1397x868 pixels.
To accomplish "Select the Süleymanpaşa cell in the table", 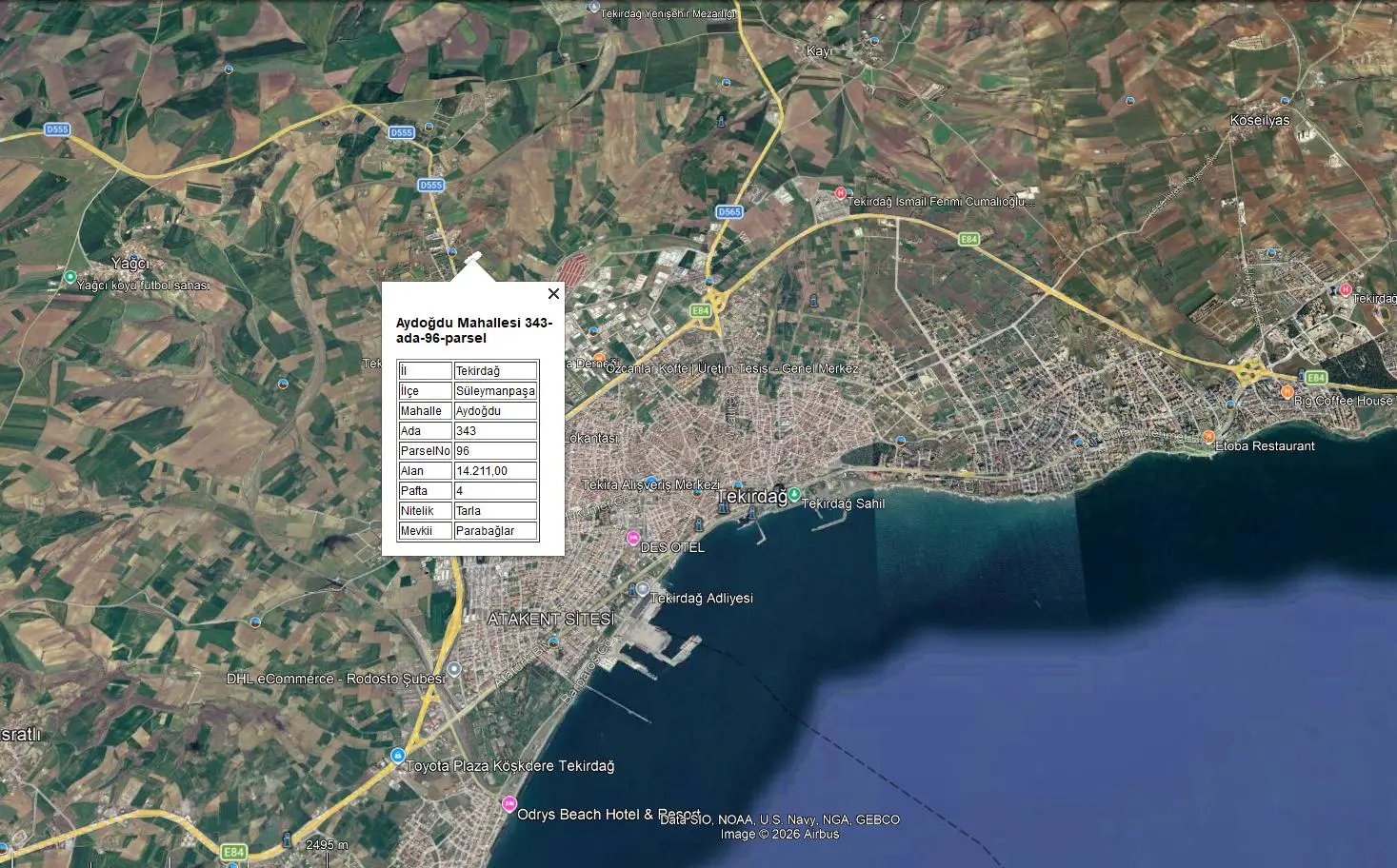I will point(495,391).
